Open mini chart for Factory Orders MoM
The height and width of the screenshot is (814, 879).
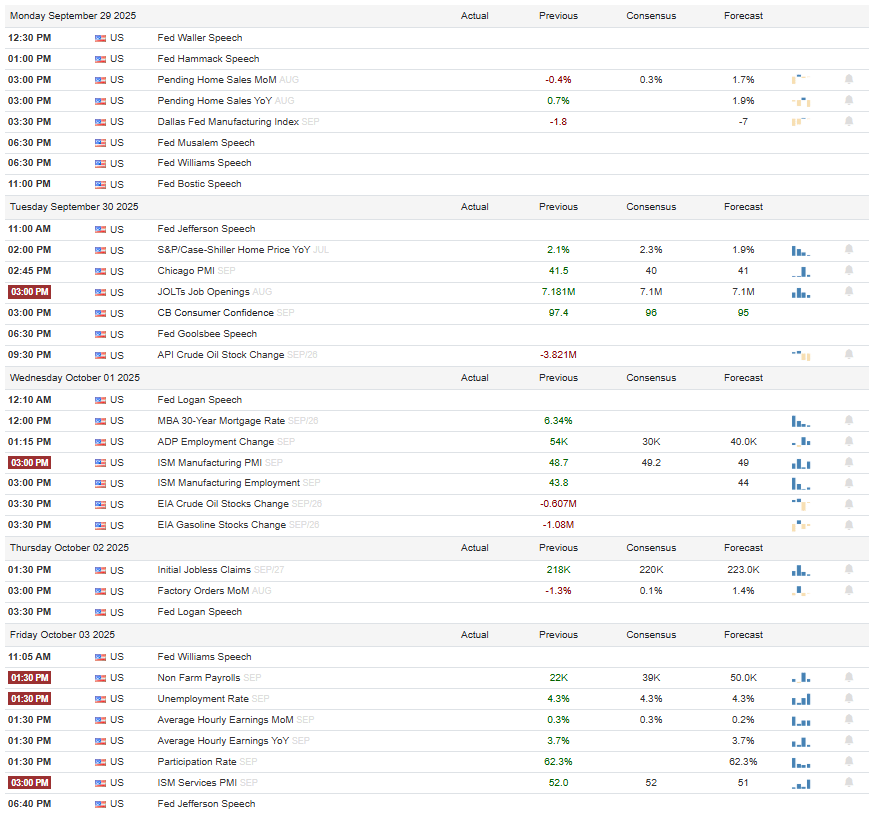click(x=801, y=591)
